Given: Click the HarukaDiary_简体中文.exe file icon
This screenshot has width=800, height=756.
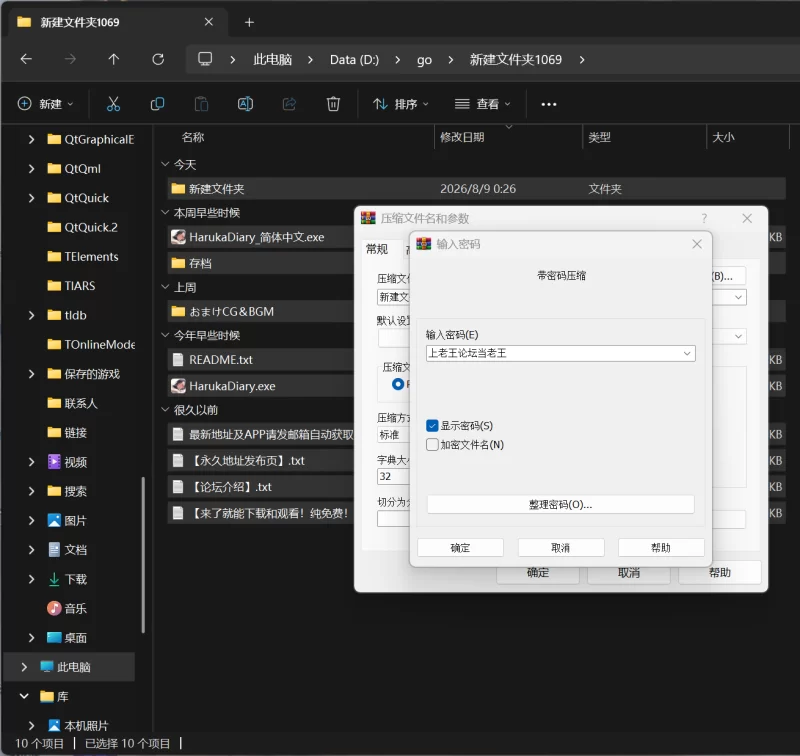Looking at the screenshot, I should [178, 237].
